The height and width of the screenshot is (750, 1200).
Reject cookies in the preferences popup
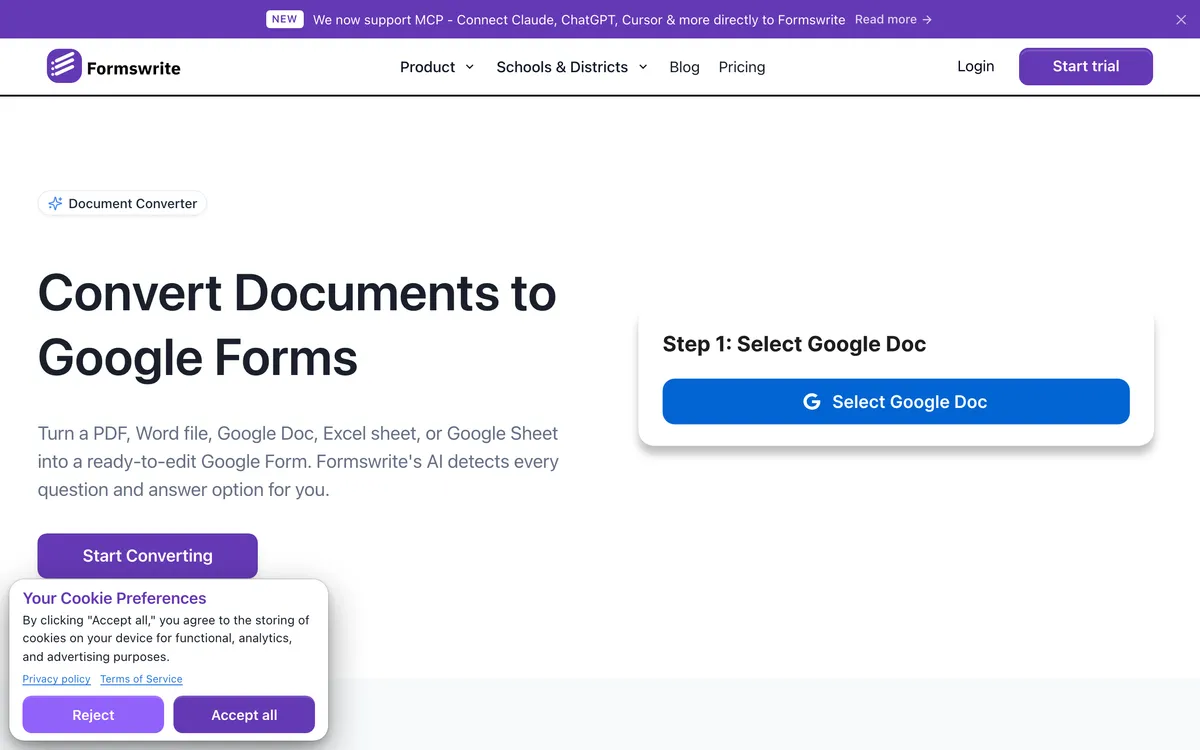(x=93, y=715)
